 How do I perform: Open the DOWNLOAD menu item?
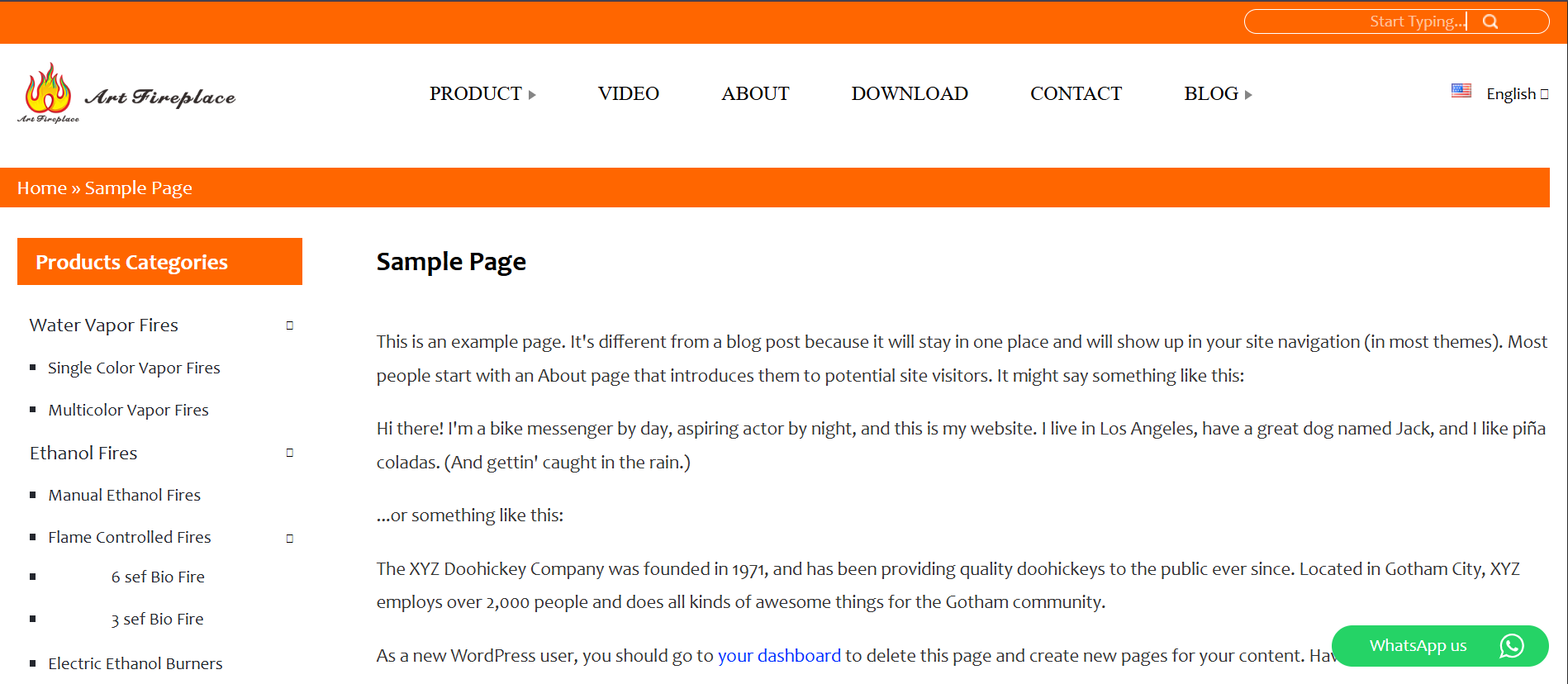tap(909, 94)
